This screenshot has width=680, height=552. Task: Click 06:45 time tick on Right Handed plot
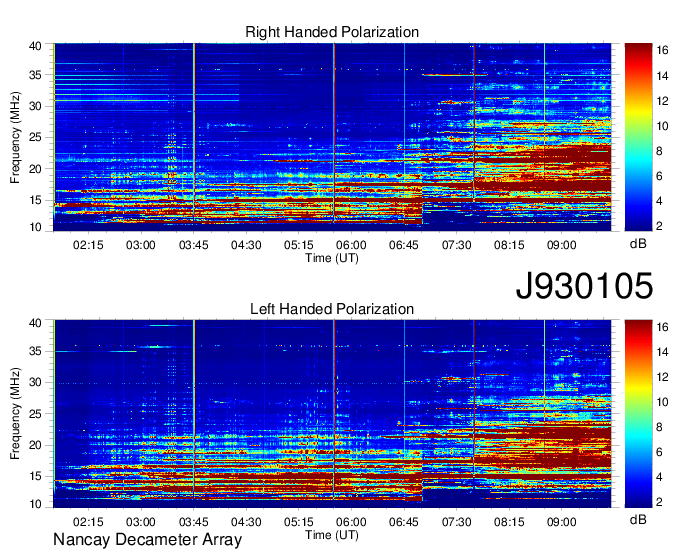pos(404,245)
